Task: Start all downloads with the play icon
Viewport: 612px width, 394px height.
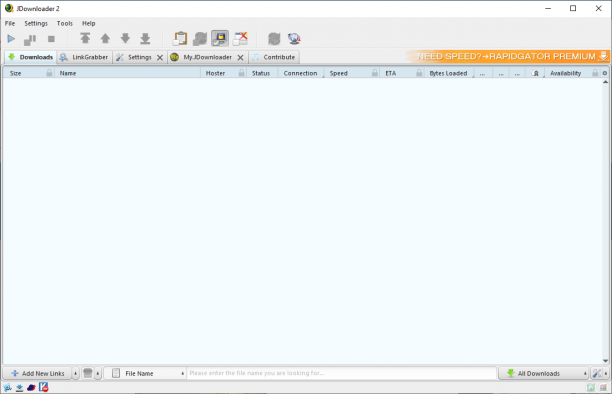Action: [11, 39]
